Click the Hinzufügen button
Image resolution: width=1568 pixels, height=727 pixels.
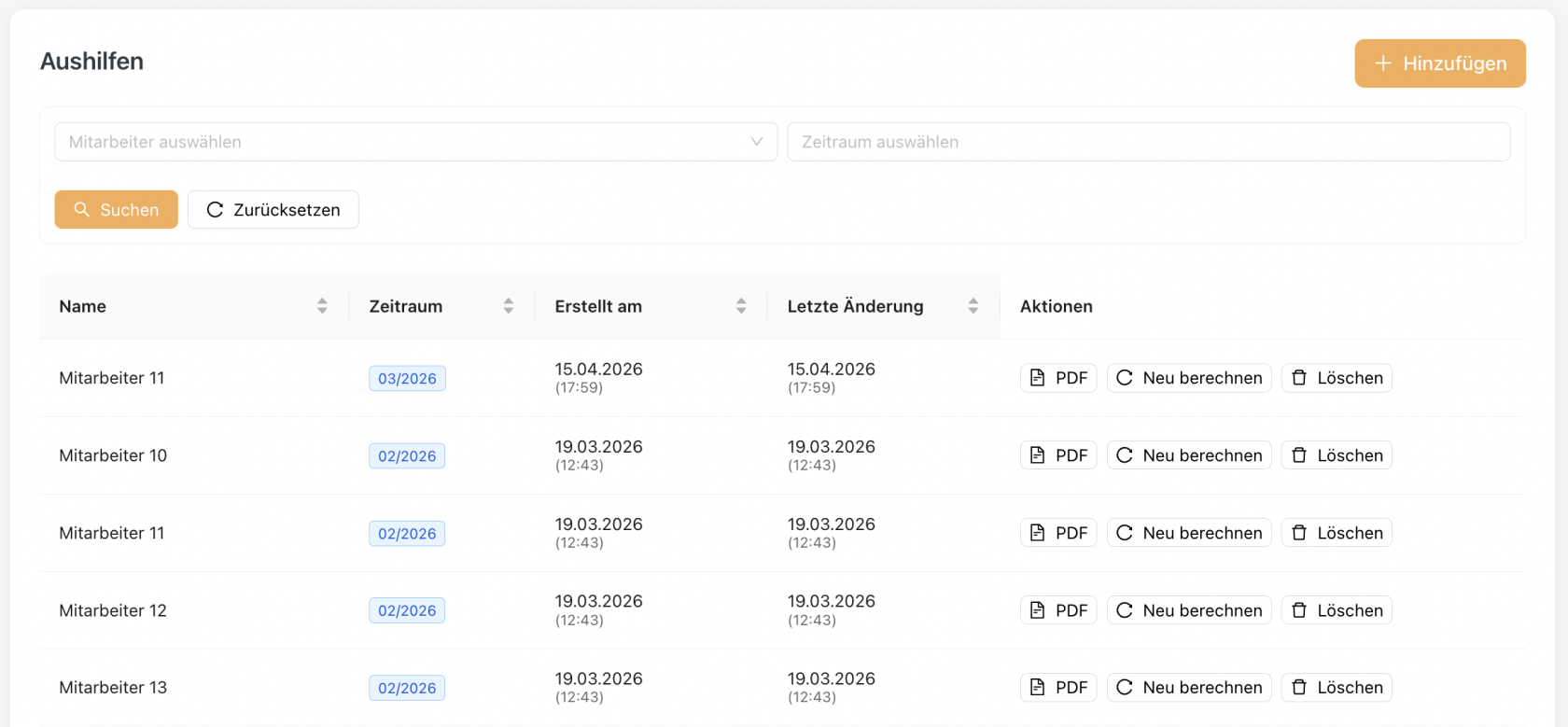point(1440,63)
